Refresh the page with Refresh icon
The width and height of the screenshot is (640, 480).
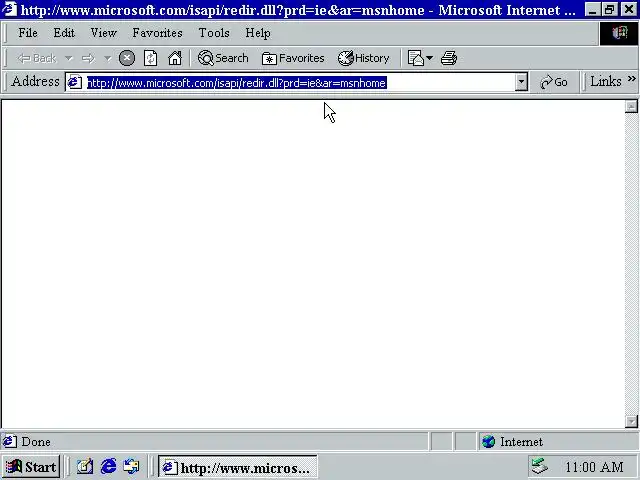click(150, 58)
